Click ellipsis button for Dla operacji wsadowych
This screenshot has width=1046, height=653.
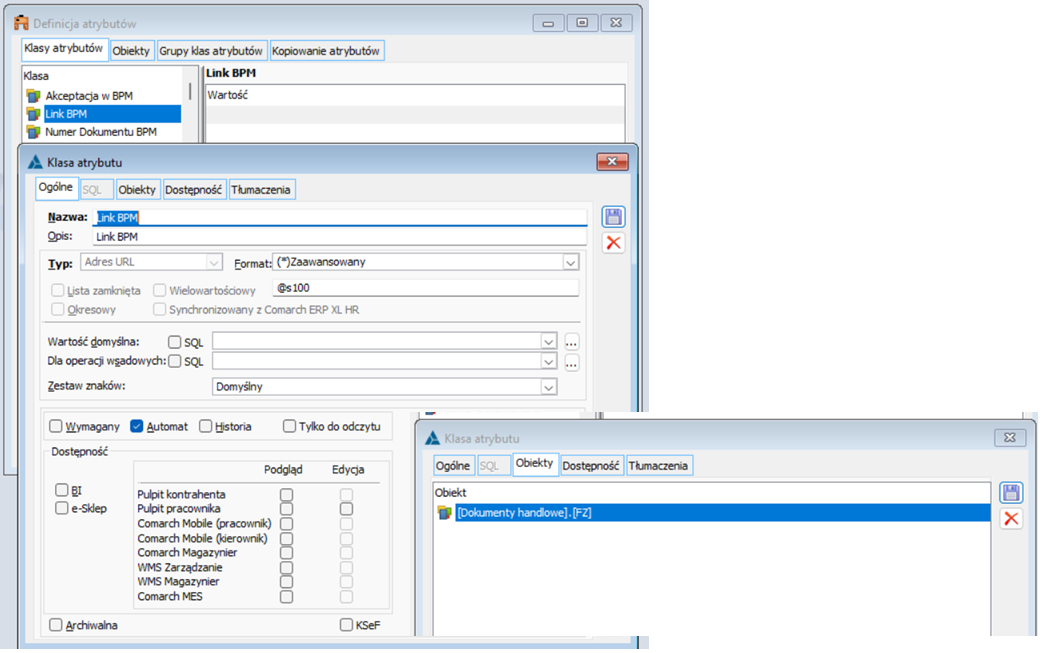[572, 362]
